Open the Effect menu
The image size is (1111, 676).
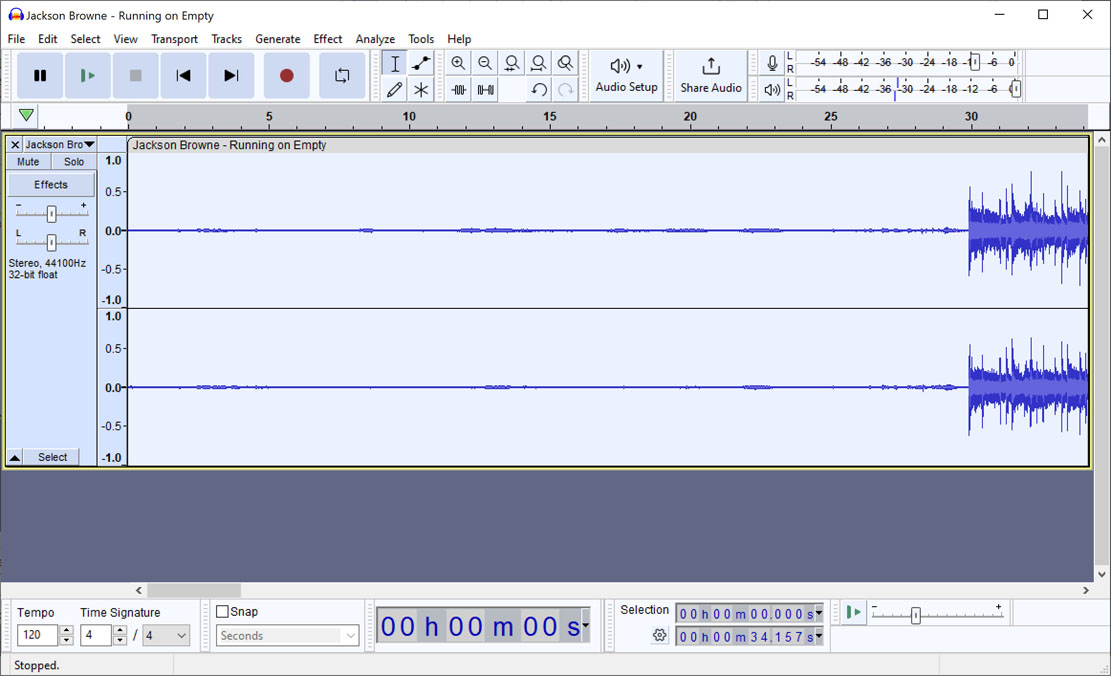coord(327,39)
